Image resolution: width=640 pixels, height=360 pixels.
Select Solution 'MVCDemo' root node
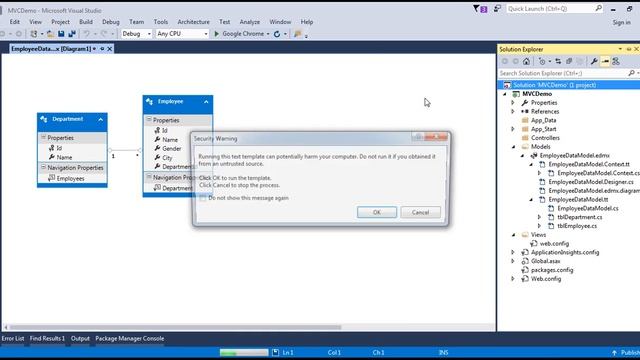click(554, 85)
